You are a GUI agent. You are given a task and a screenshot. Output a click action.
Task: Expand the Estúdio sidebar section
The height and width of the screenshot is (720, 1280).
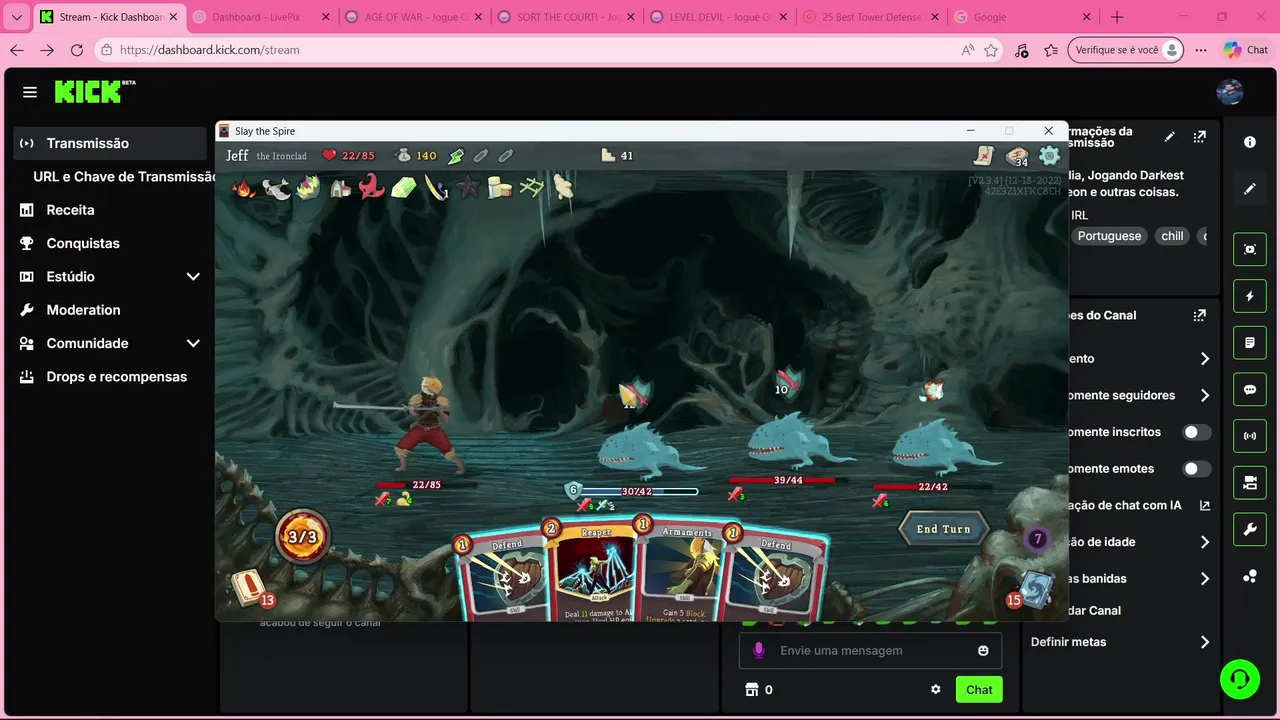(193, 277)
